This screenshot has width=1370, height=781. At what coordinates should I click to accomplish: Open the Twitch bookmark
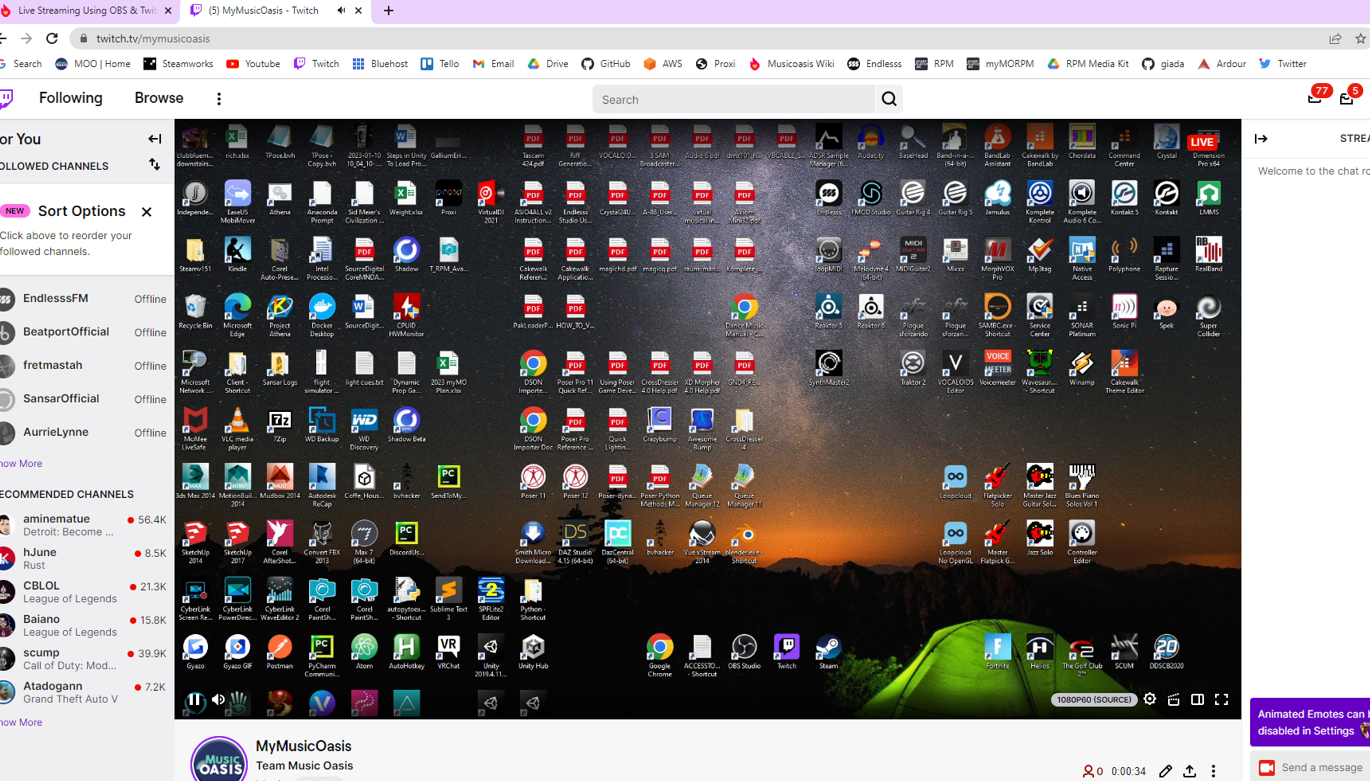tap(316, 64)
